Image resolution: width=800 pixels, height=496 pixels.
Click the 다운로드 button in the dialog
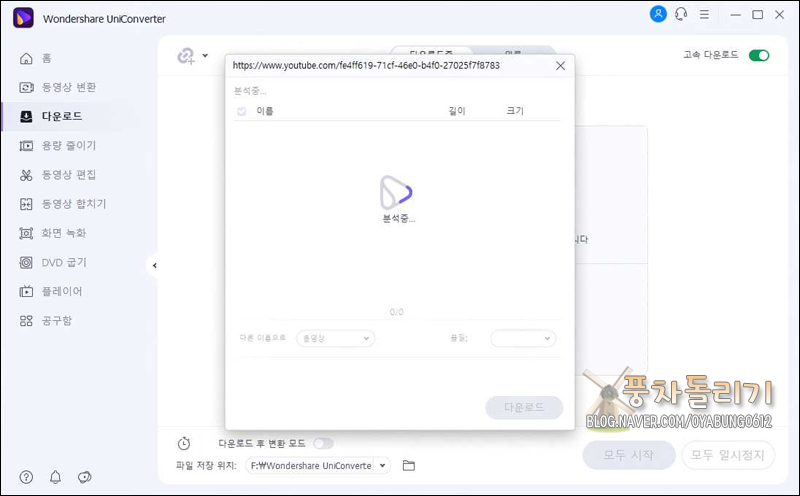tap(524, 407)
